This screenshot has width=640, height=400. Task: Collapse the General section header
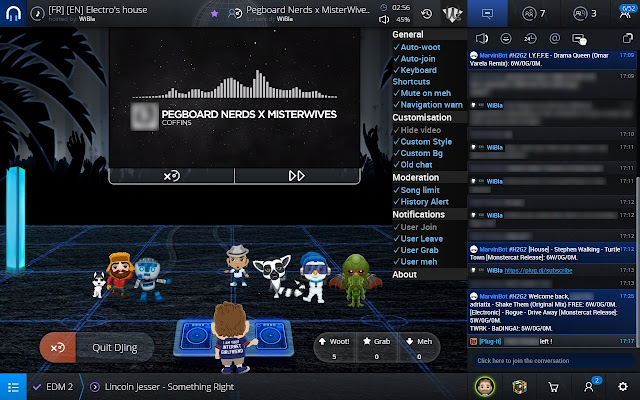pos(429,35)
